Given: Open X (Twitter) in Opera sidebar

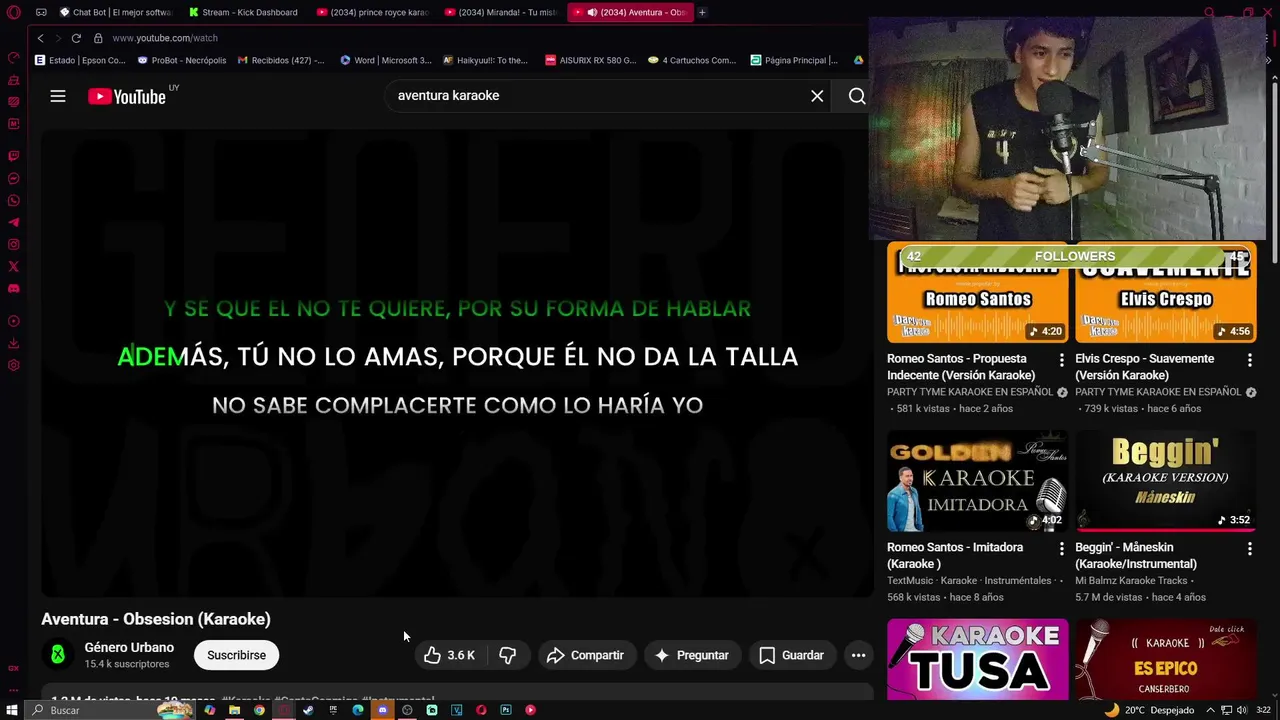Looking at the screenshot, I should tap(13, 267).
